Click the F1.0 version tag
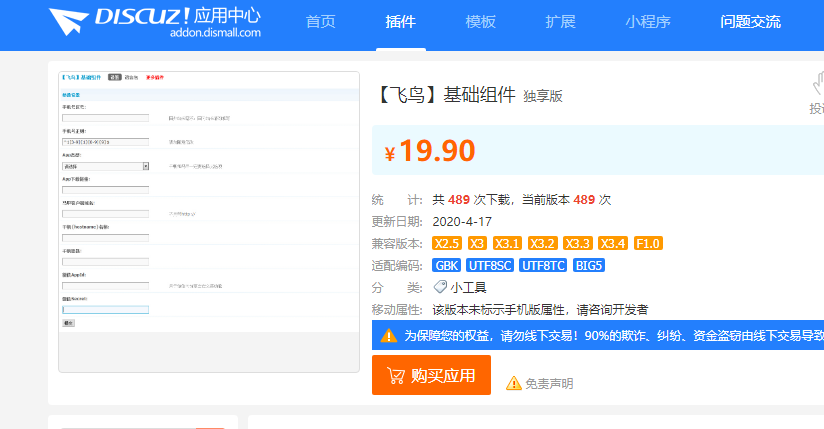This screenshot has height=429, width=824. coord(648,243)
